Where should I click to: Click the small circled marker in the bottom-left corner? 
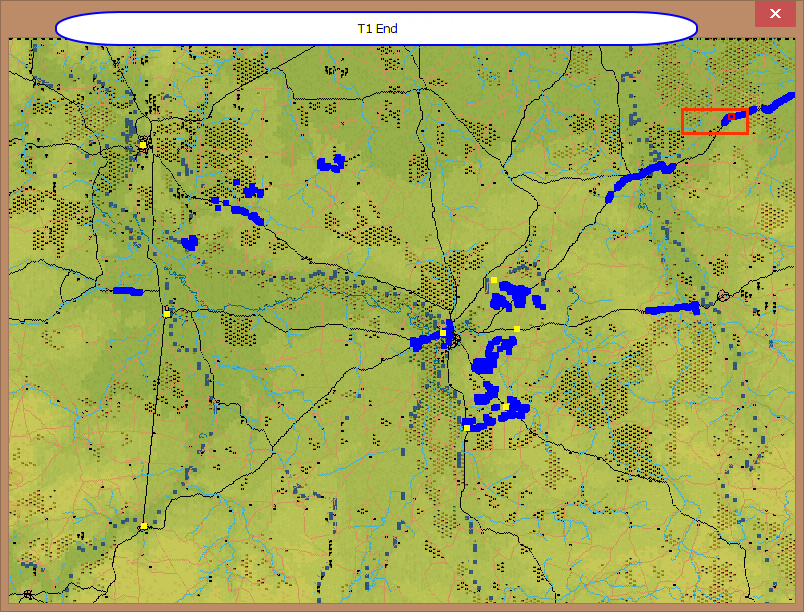28,594
